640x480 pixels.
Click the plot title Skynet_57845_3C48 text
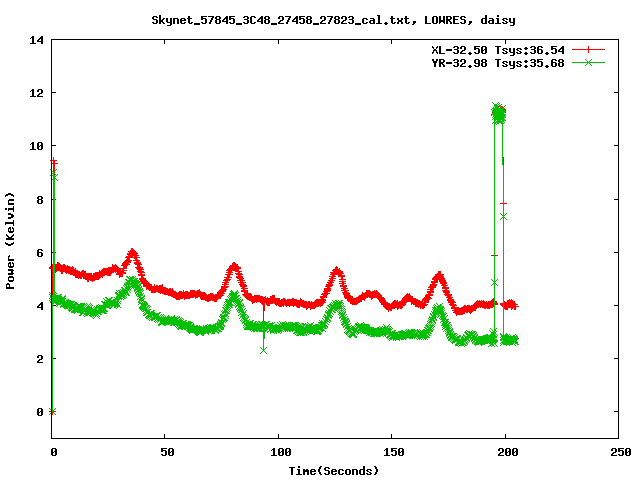[333, 20]
